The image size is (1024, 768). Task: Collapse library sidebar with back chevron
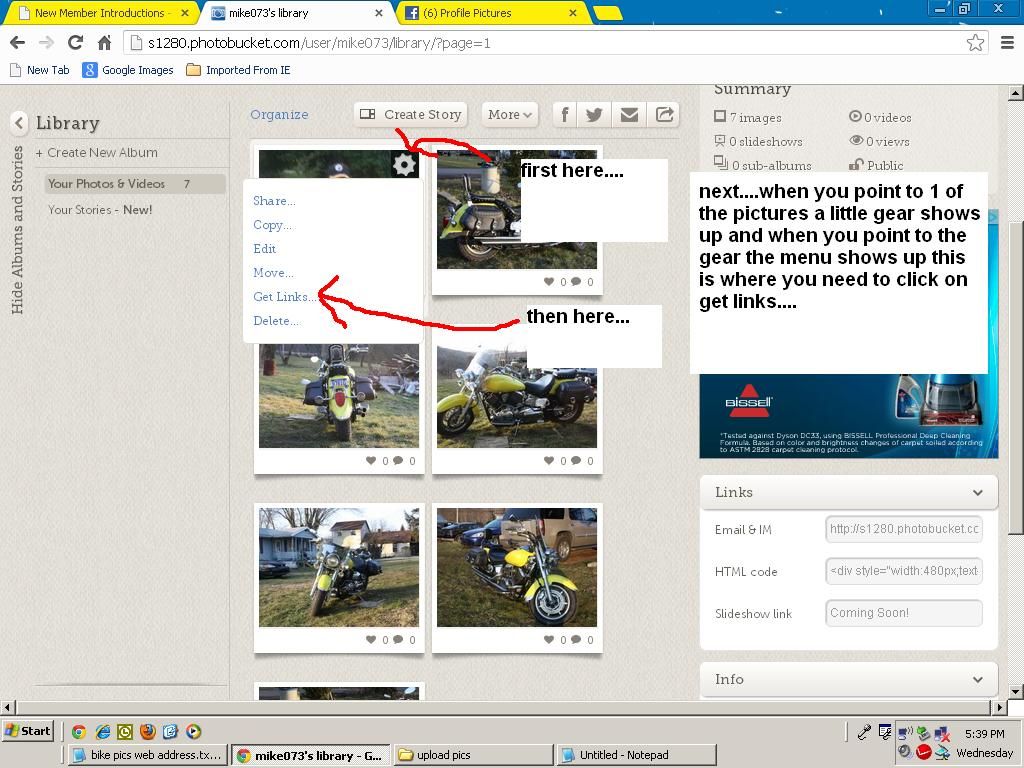pos(19,123)
